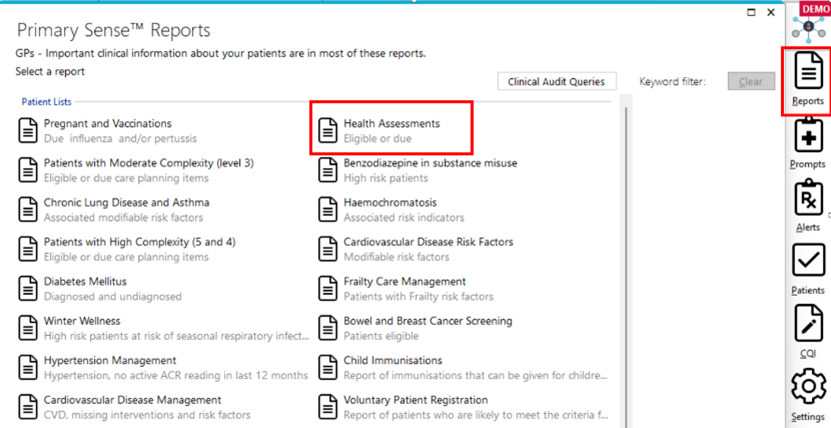
Task: Open the Alerts Rx icon
Action: [x=808, y=198]
